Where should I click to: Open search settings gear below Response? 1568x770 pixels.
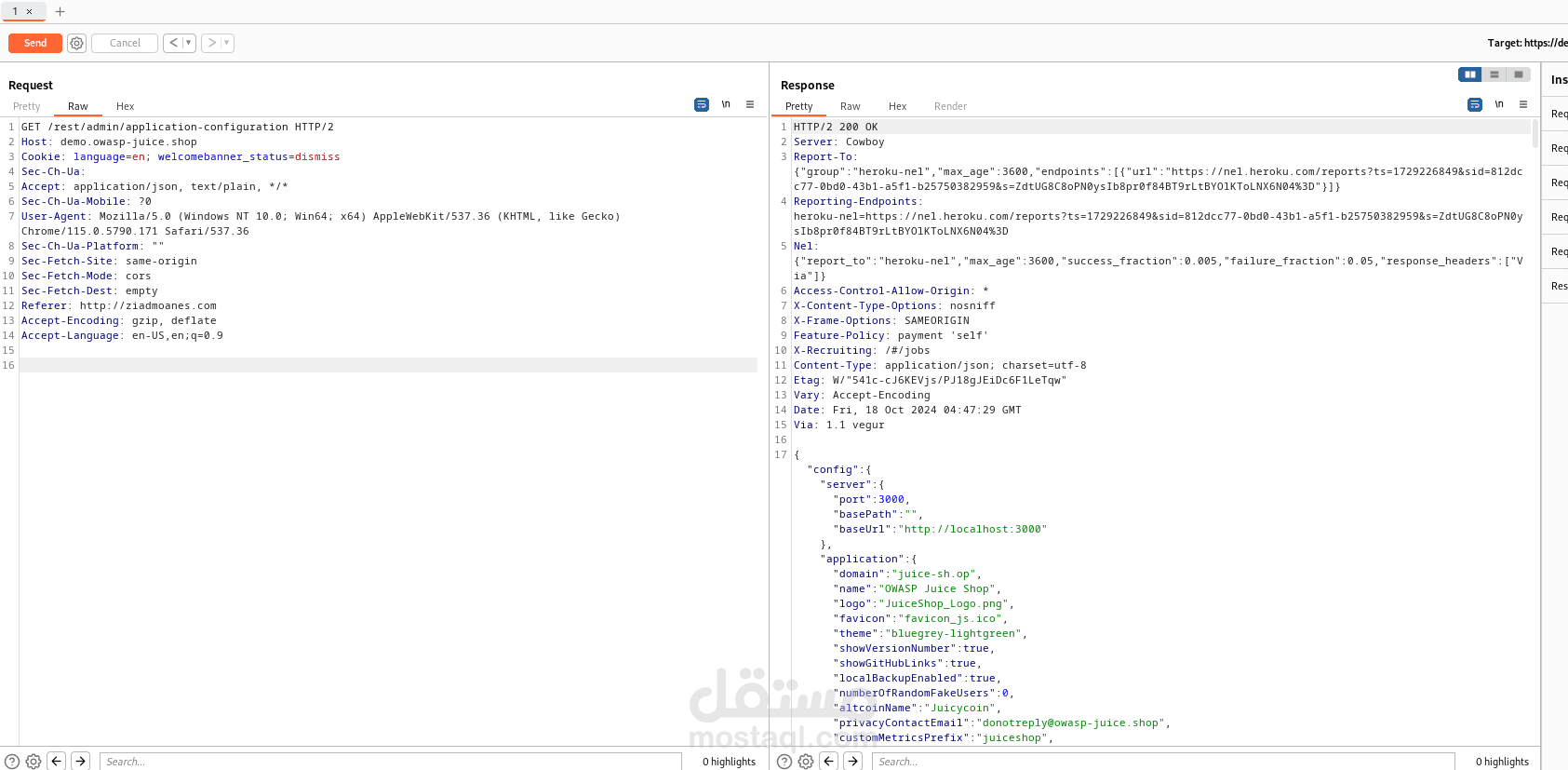pyautogui.click(x=806, y=762)
